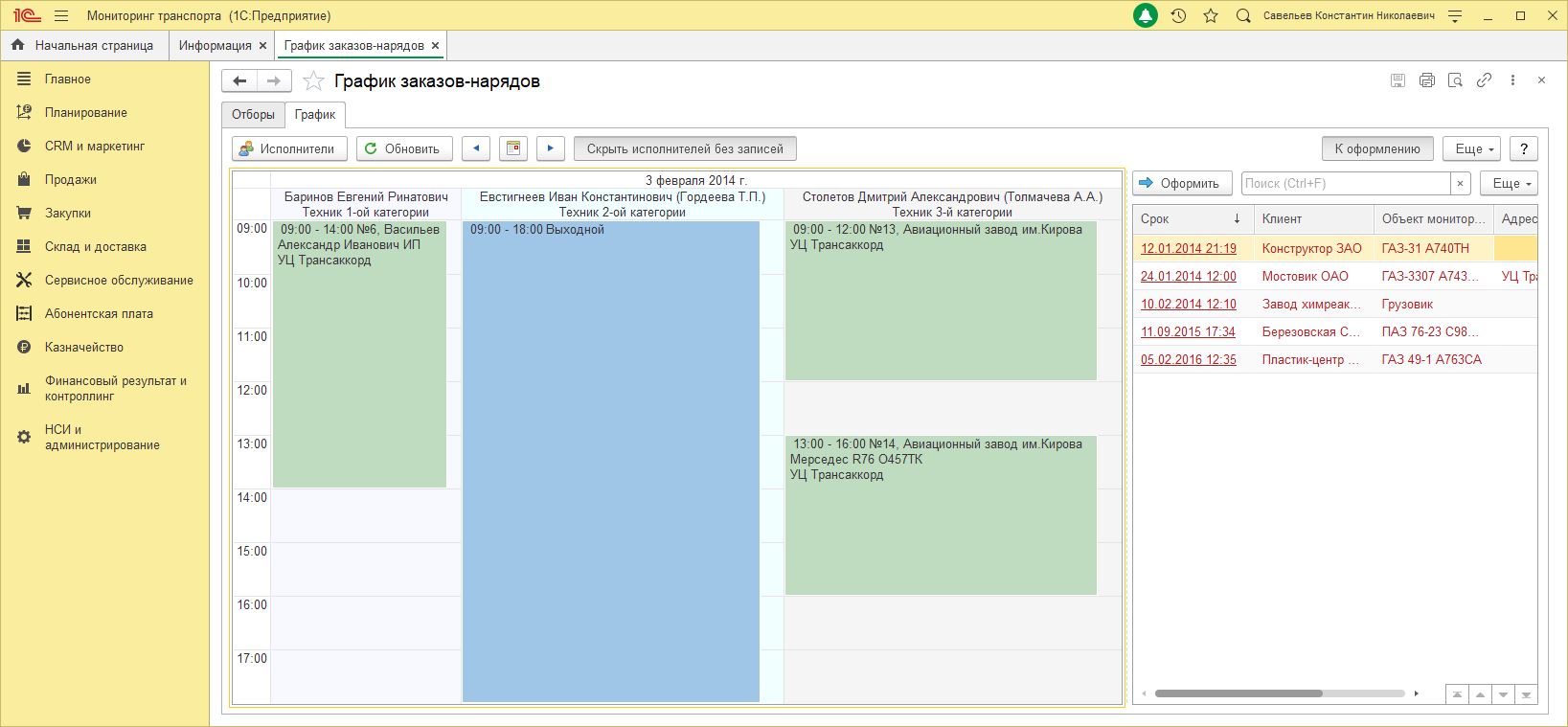Open the help question mark button
Image resolution: width=1568 pixels, height=727 pixels.
coord(1524,148)
